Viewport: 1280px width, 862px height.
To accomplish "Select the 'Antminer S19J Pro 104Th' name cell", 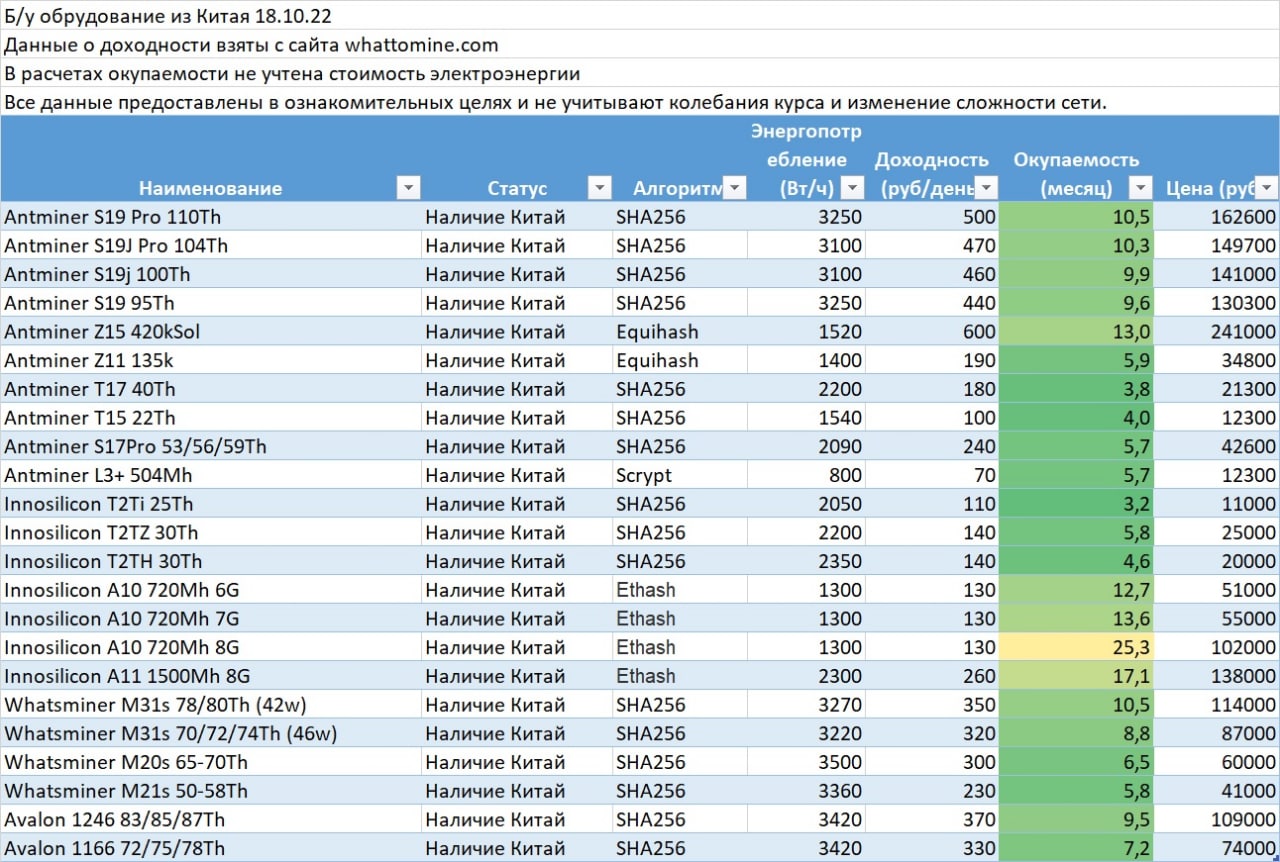I will coord(210,246).
